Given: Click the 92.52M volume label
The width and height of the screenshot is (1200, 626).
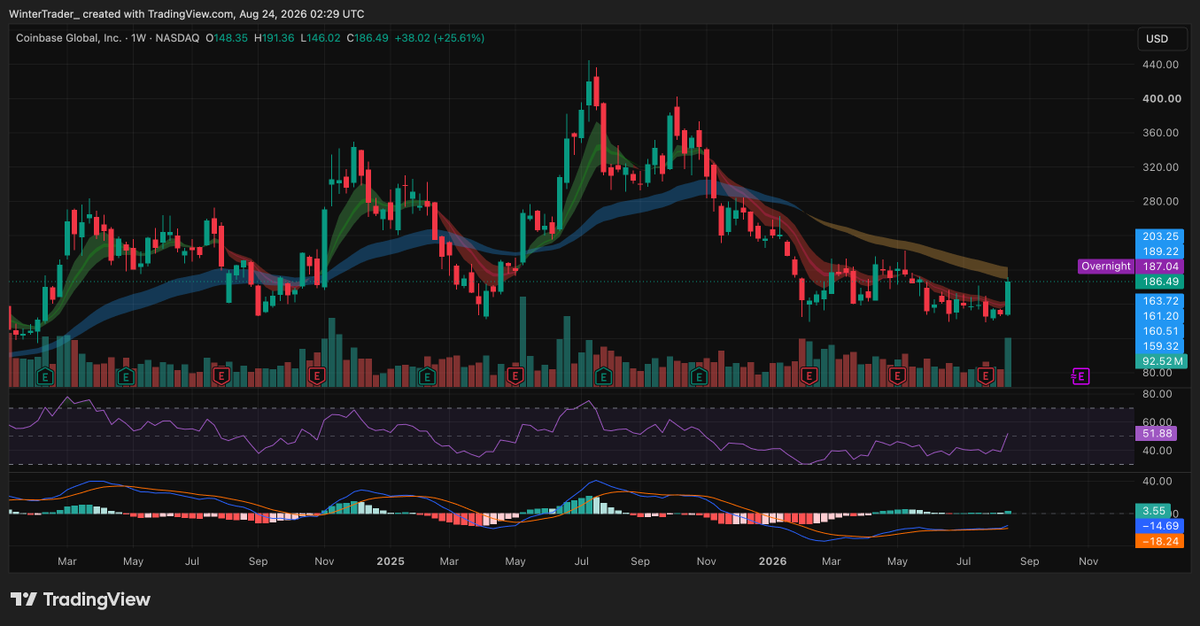Looking at the screenshot, I should click(1160, 360).
